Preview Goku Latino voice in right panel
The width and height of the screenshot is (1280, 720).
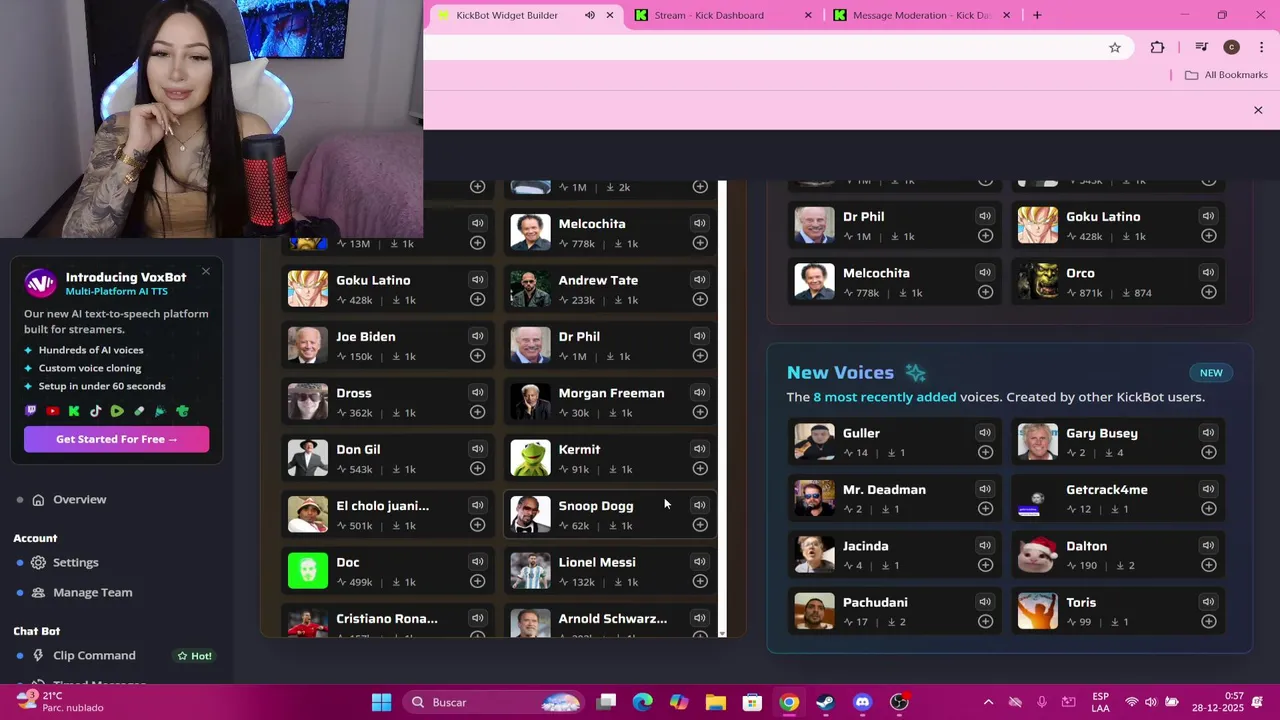pos(1208,216)
